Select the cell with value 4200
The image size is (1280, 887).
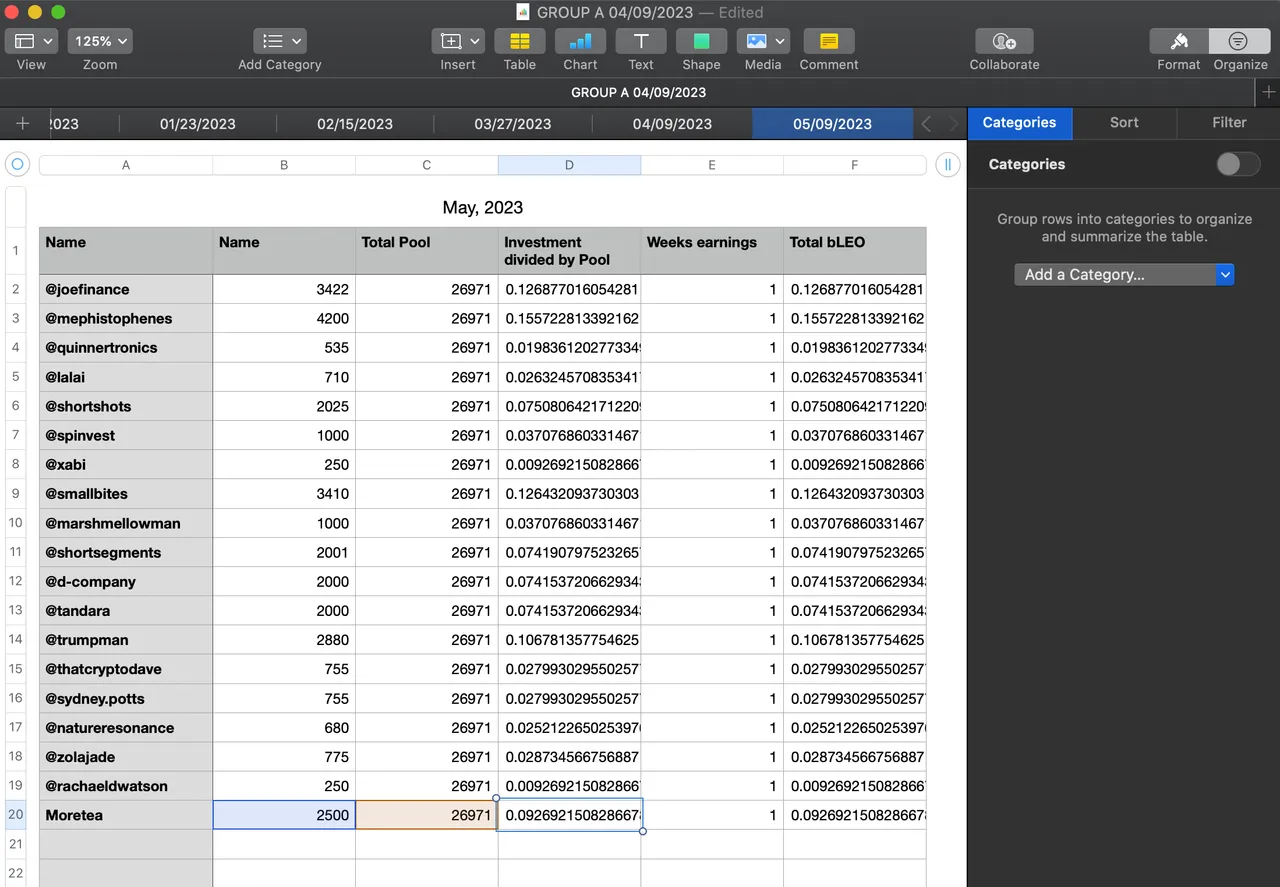pos(284,318)
